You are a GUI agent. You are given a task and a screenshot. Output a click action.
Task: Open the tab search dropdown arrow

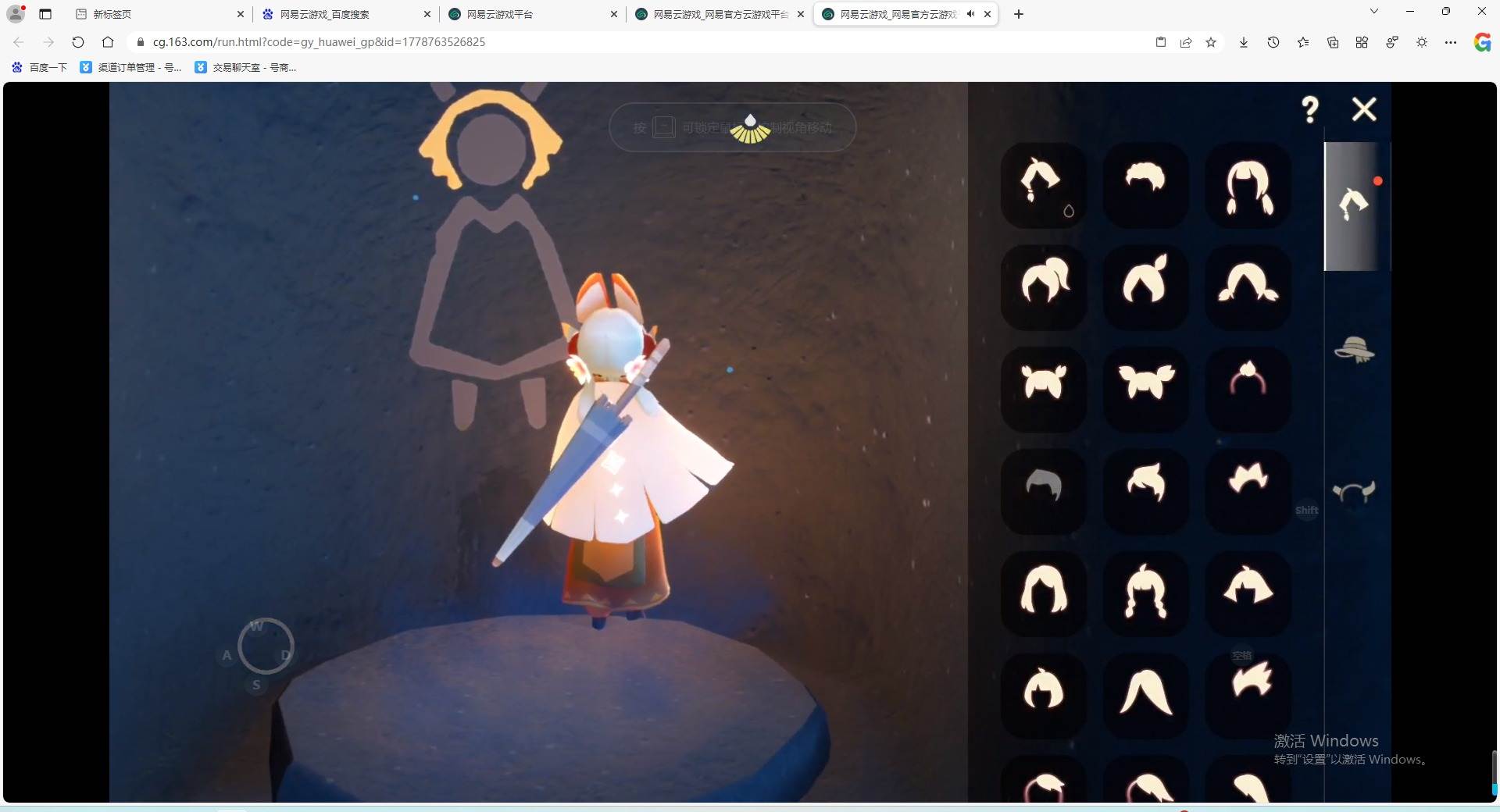[x=1374, y=12]
